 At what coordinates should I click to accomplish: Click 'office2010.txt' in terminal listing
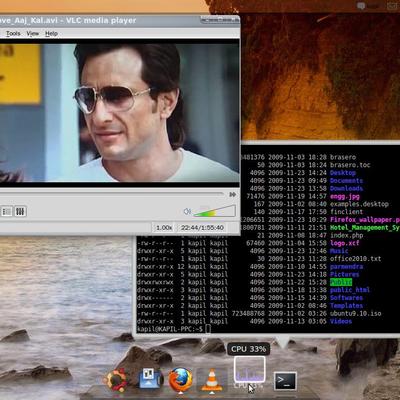[355, 259]
